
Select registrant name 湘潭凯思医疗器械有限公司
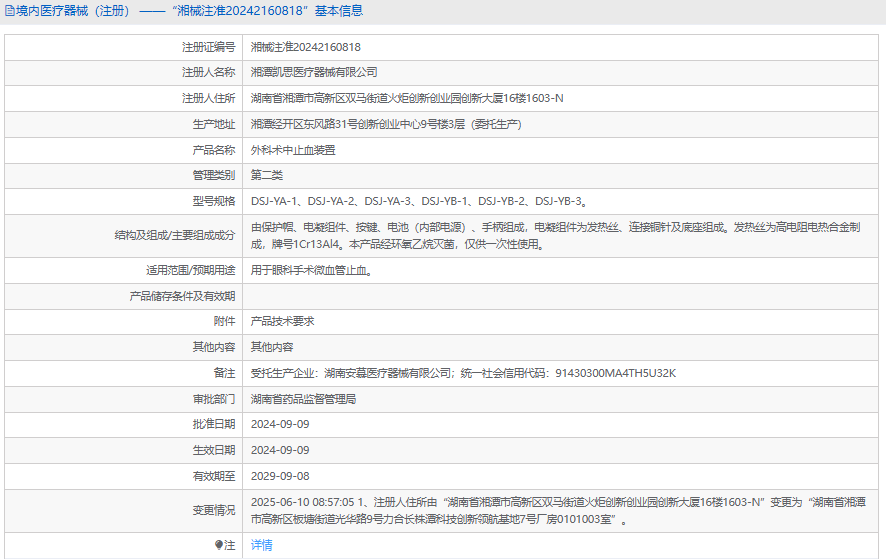click(314, 72)
